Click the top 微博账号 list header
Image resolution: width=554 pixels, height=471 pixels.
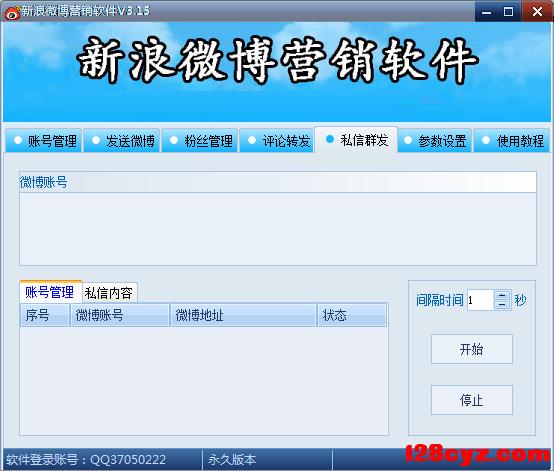(278, 182)
